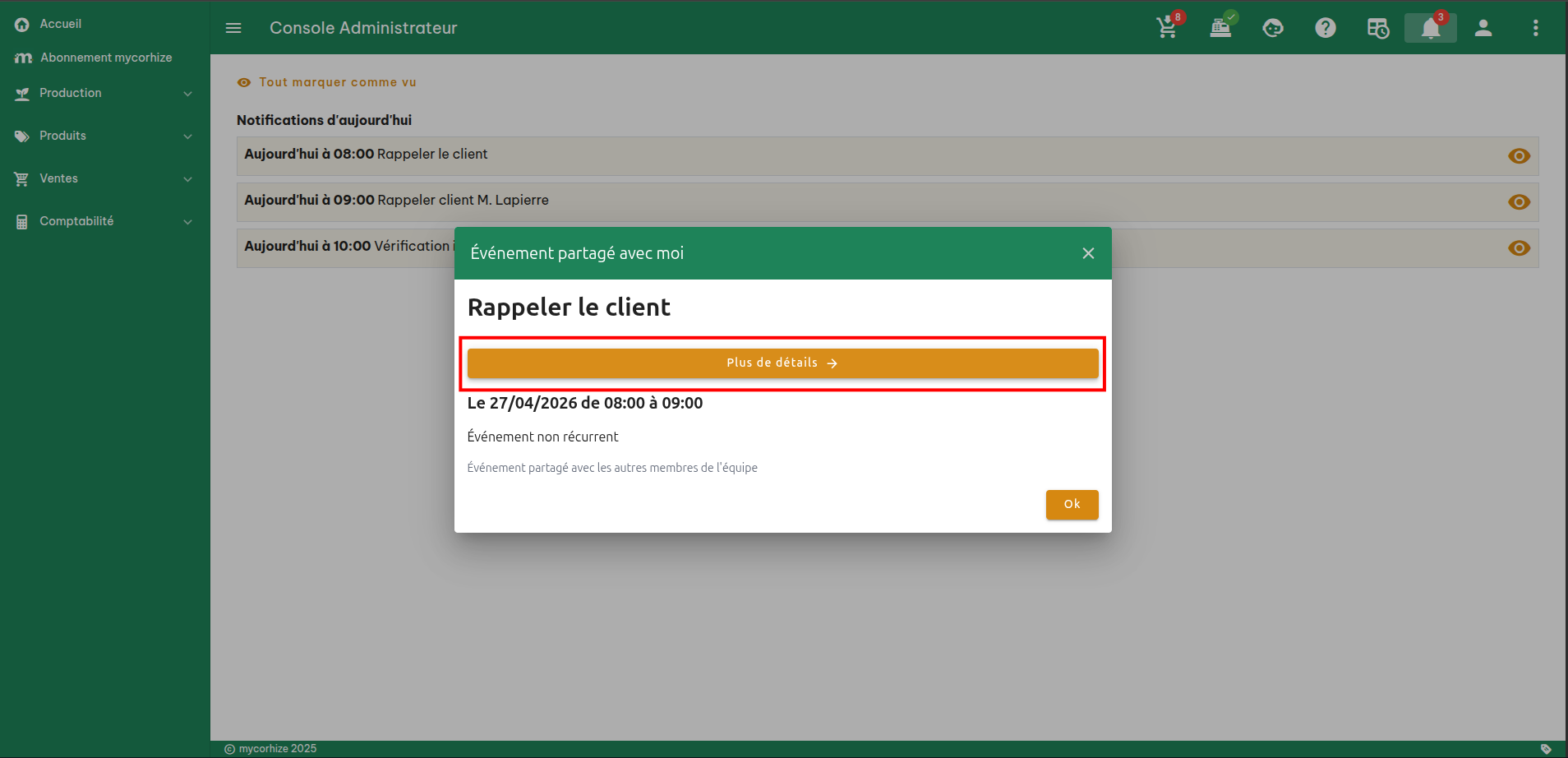Click the mycorhize subscription logo icon
The image size is (1568, 758).
(x=23, y=58)
